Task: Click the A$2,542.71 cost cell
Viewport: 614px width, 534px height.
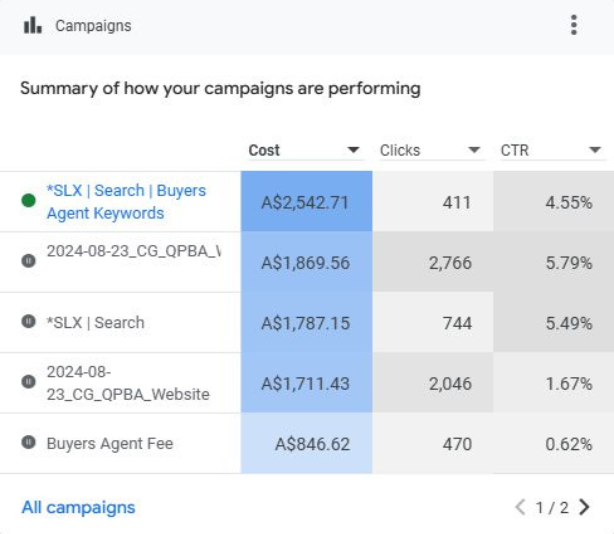Action: [x=305, y=202]
